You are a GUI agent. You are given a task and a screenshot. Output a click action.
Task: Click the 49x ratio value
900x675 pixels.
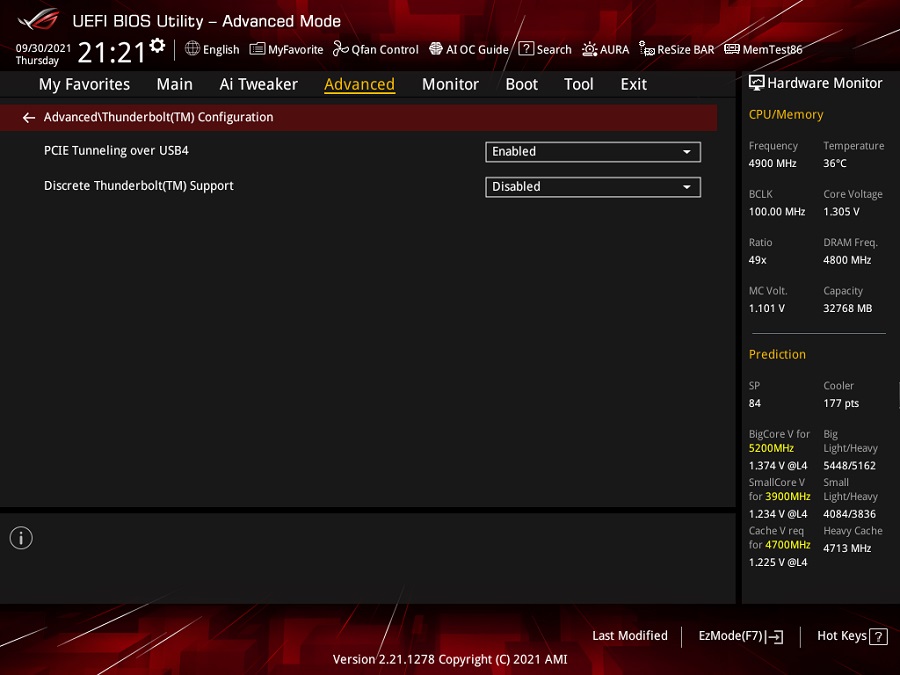[757, 260]
